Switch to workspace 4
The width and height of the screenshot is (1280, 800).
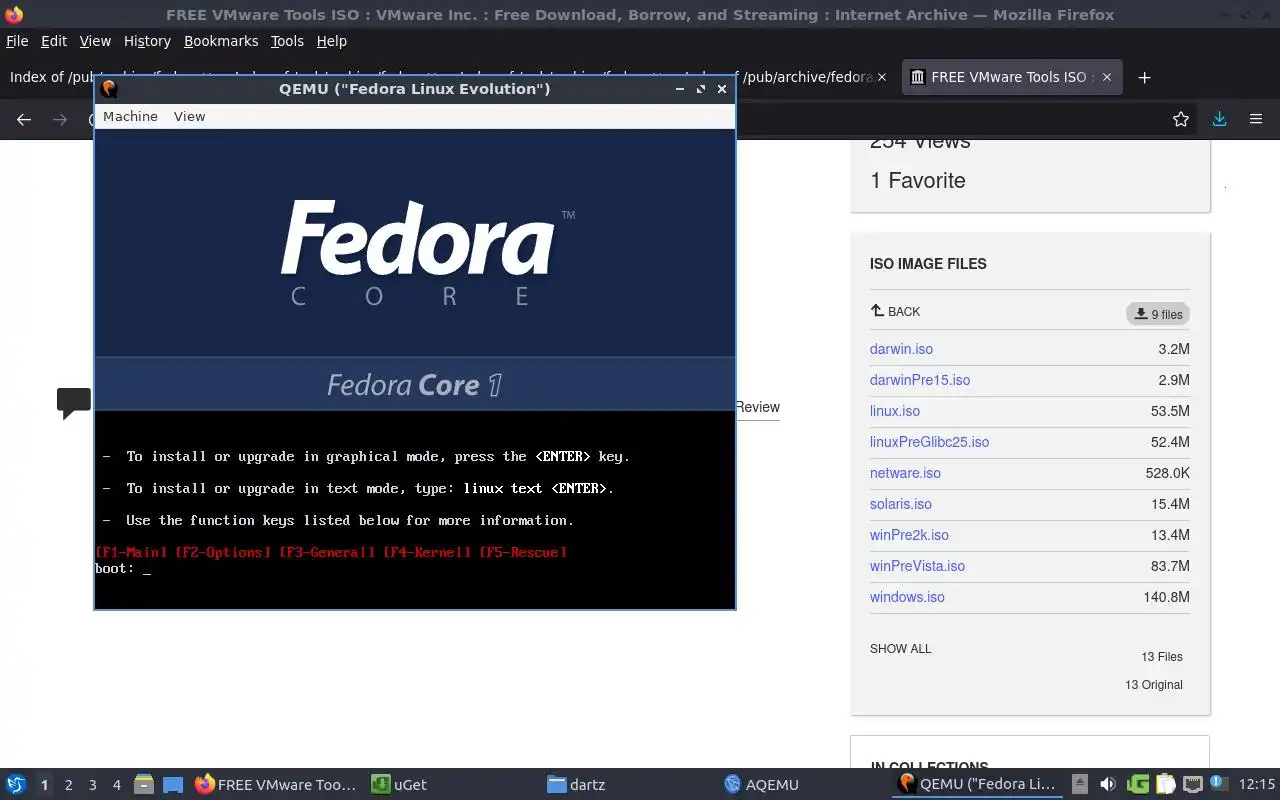[116, 785]
